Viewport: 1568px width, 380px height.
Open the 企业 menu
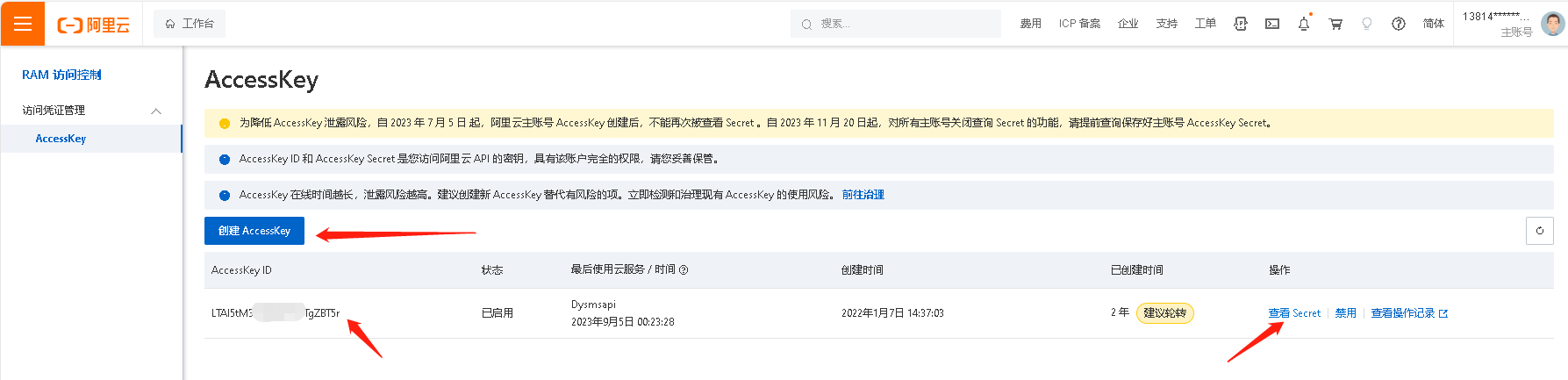tap(1128, 24)
